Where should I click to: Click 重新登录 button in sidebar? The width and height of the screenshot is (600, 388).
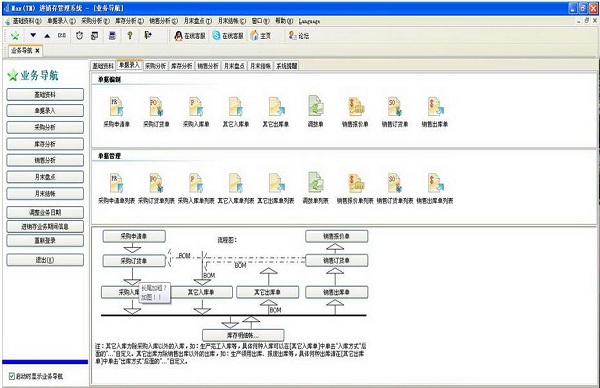coord(45,240)
